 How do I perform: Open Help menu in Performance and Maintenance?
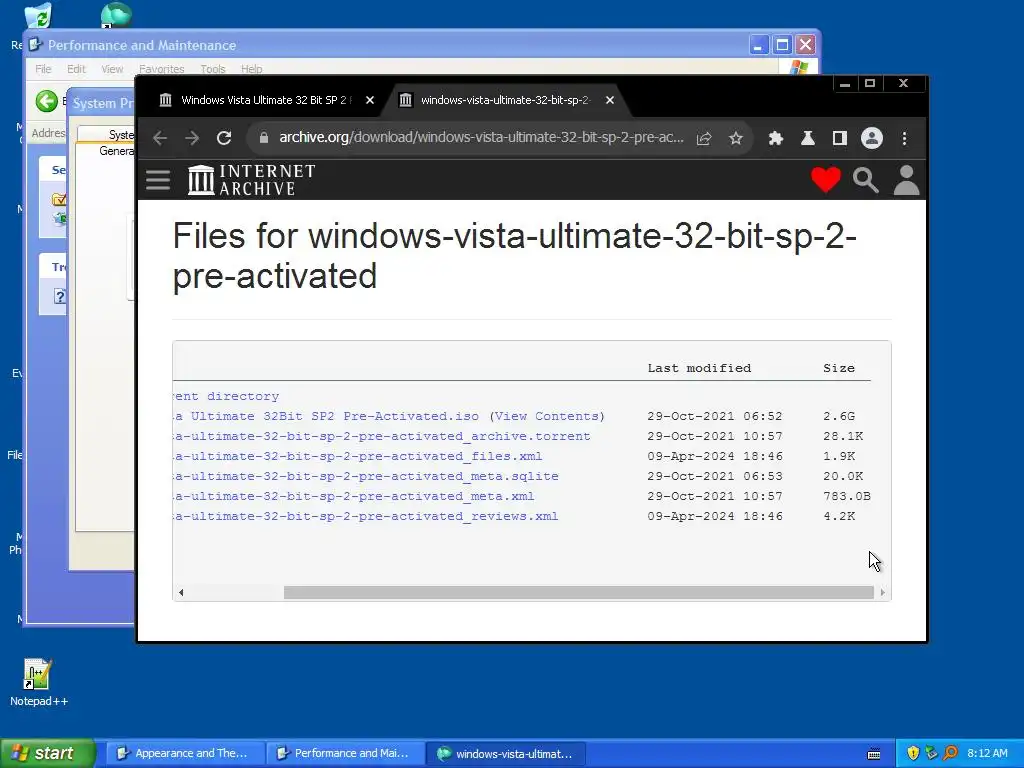click(x=251, y=69)
